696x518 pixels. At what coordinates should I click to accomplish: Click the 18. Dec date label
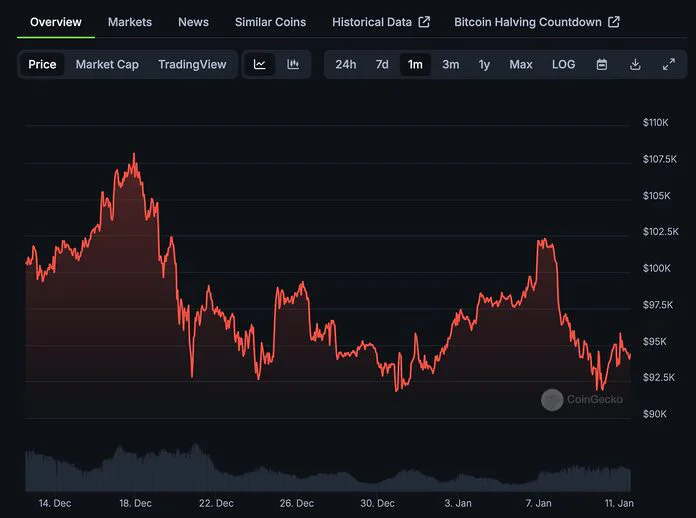point(135,503)
